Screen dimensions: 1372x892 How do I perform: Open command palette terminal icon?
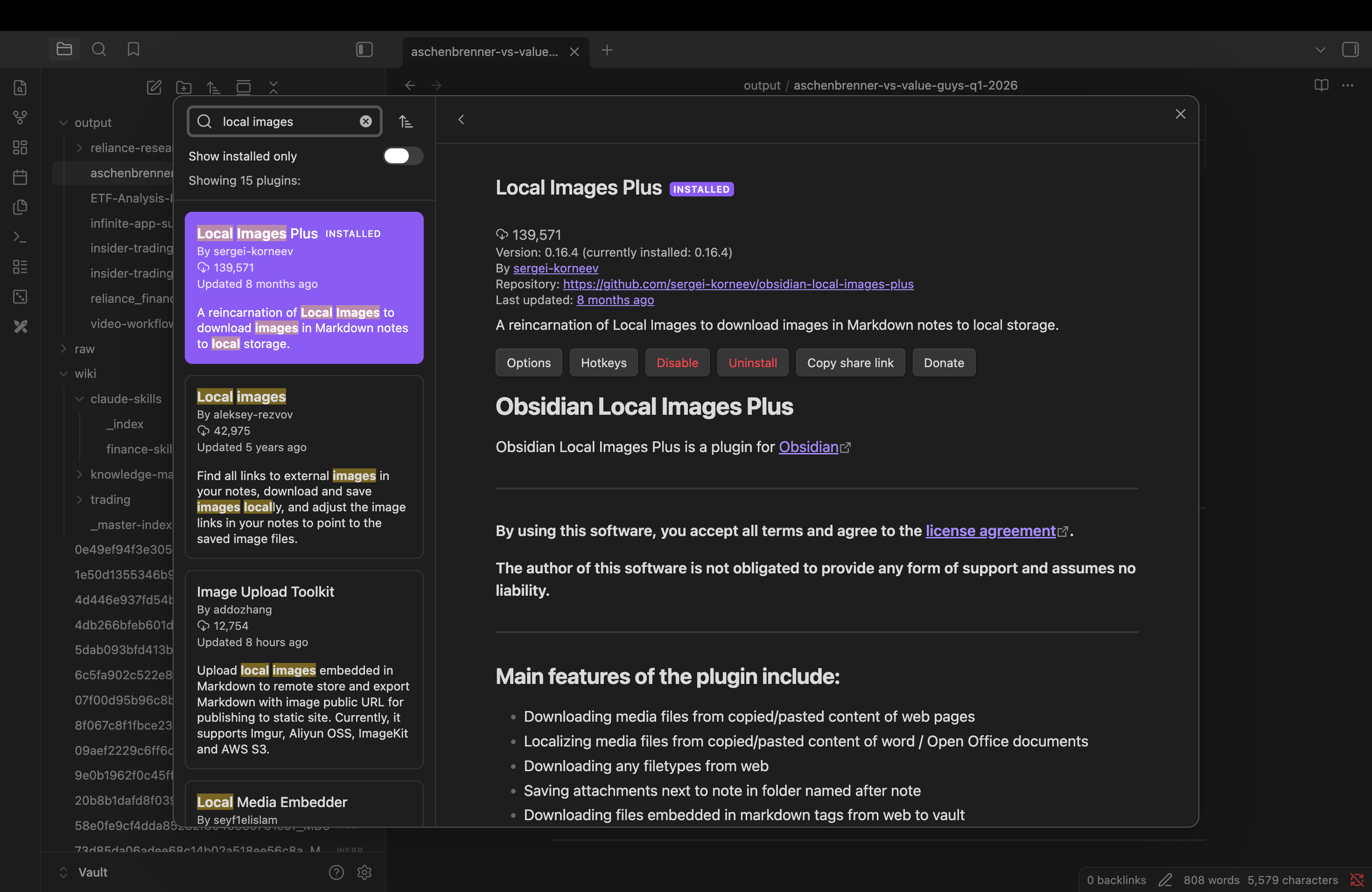(20, 237)
